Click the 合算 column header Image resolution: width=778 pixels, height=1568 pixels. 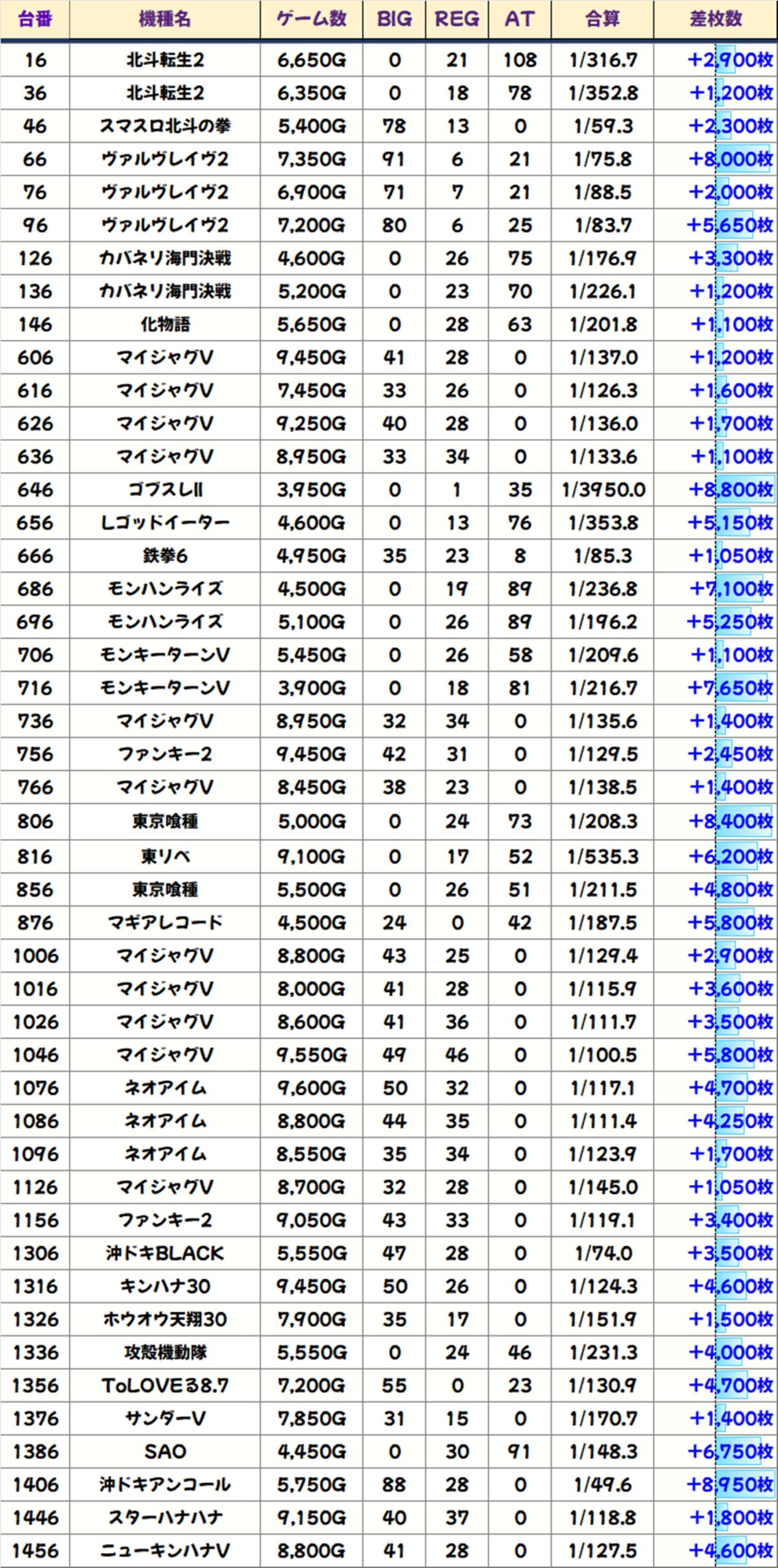tap(602, 20)
